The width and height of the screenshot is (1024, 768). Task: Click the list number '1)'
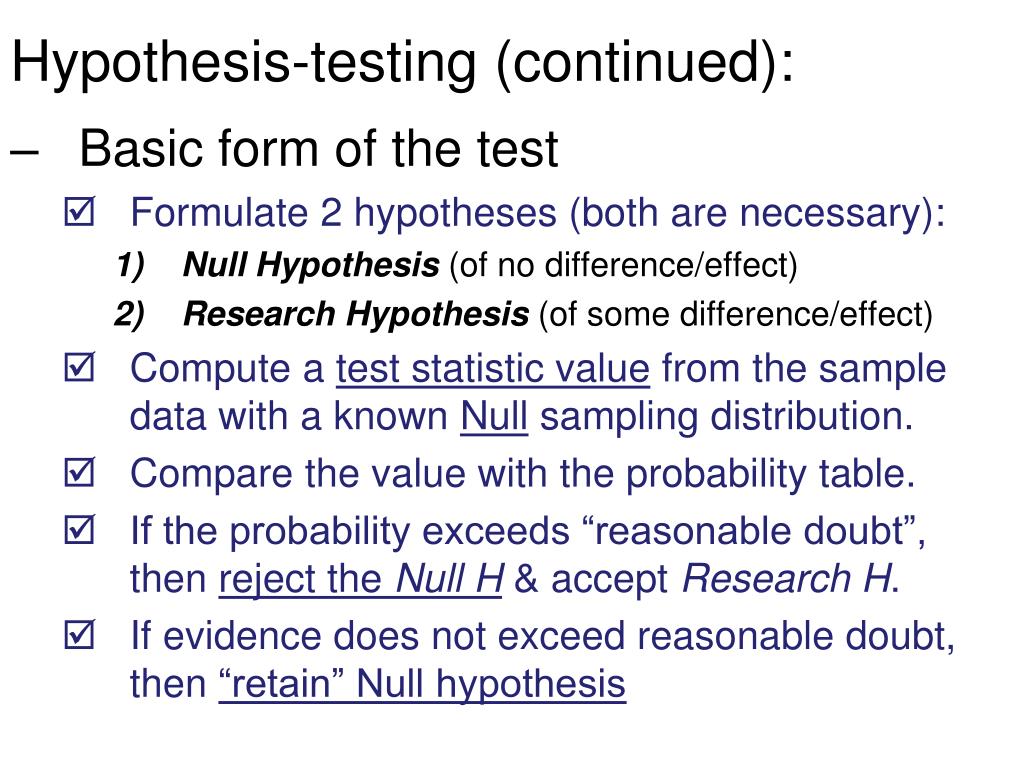pyautogui.click(x=130, y=266)
